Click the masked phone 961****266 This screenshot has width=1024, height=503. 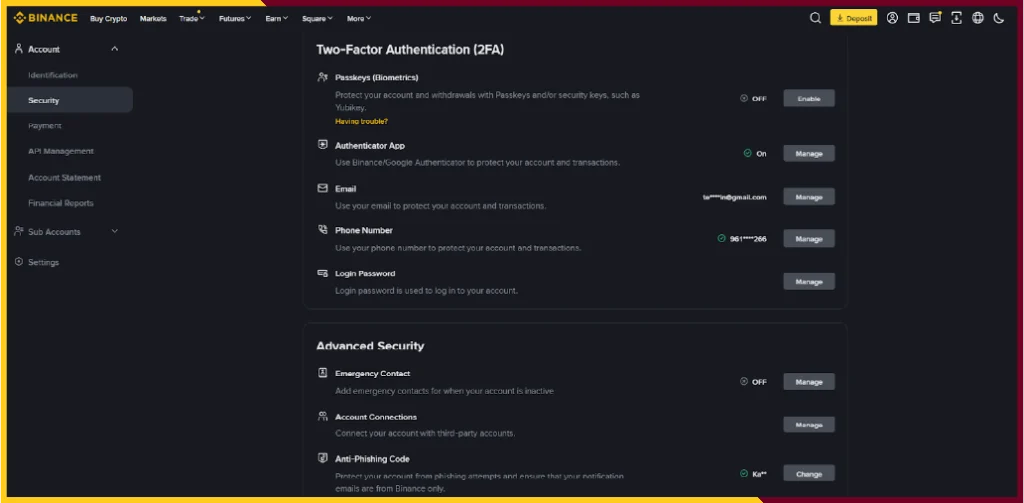[748, 238]
